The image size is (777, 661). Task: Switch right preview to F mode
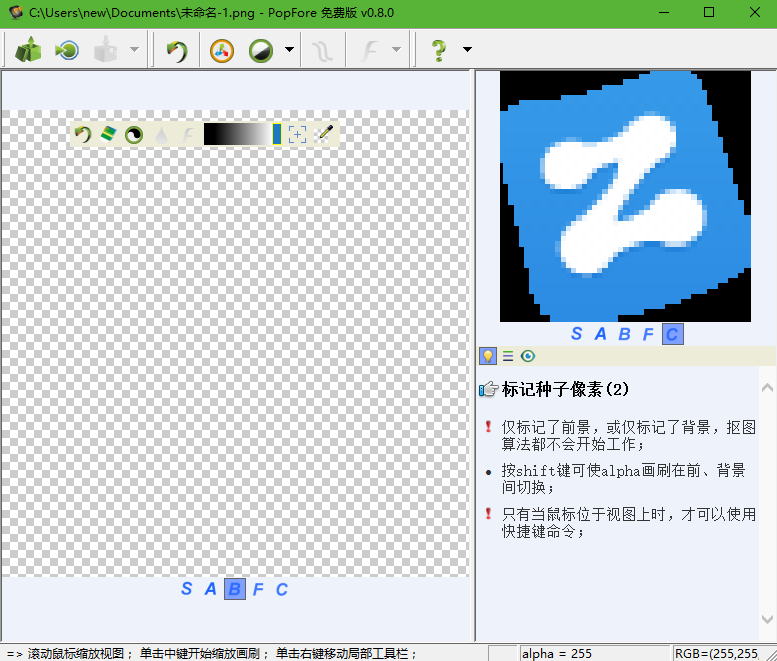click(x=648, y=334)
